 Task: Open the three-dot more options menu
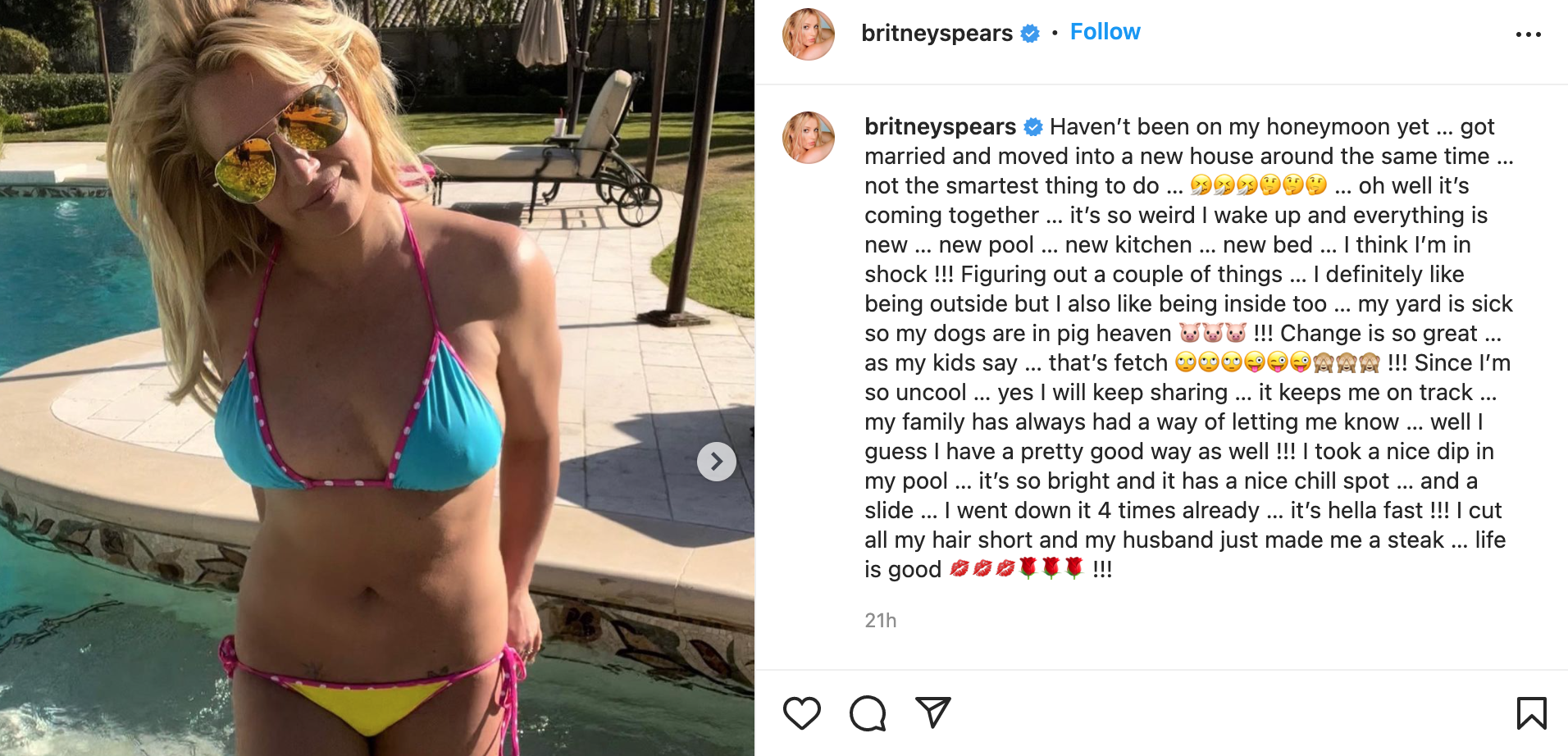click(x=1529, y=34)
